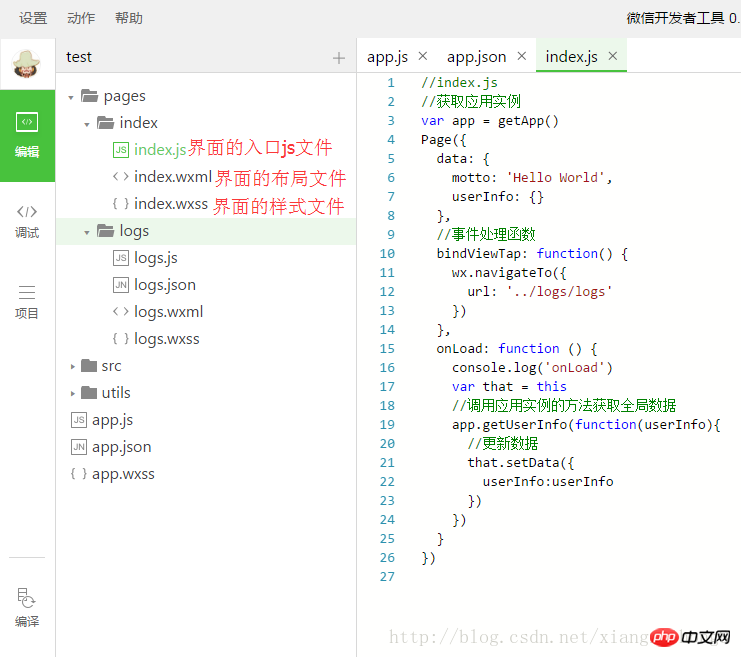Click the index folder icon
741x657 pixels.
(x=105, y=122)
